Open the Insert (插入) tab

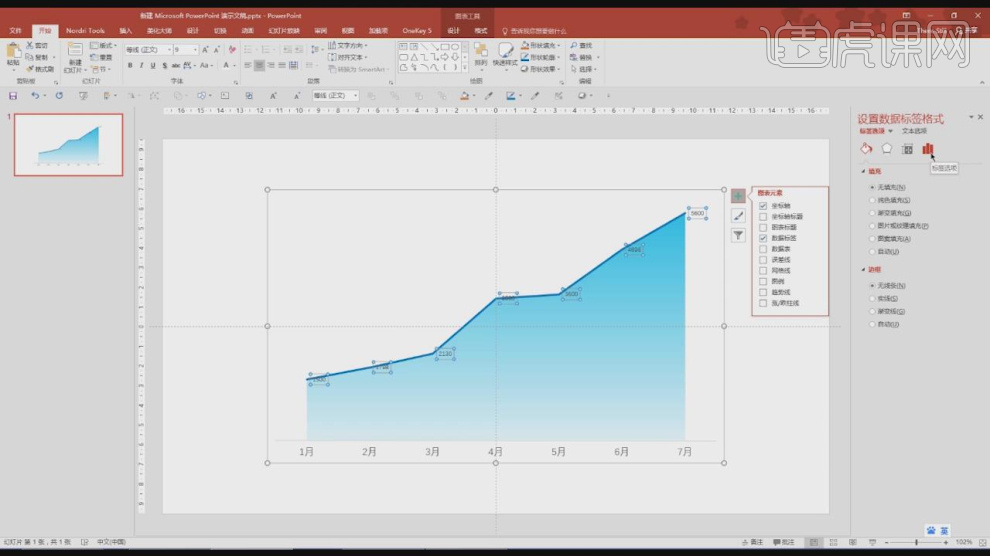click(126, 30)
